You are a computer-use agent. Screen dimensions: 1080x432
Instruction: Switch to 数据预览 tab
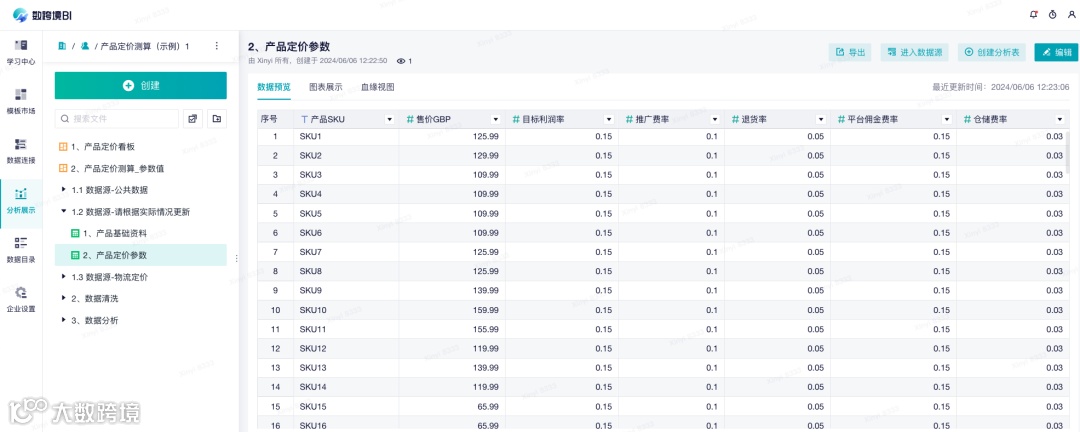click(x=273, y=88)
